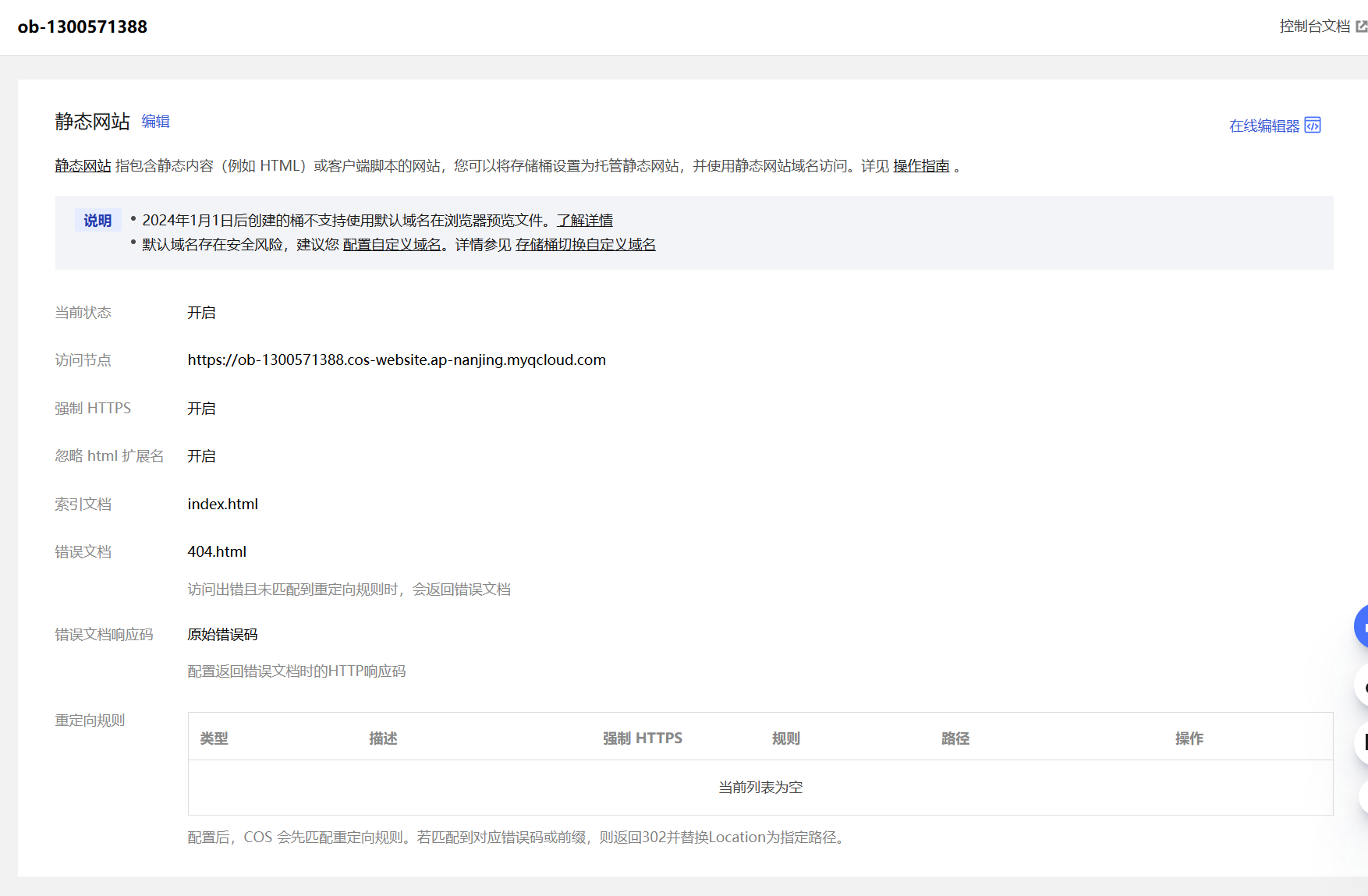Open the 在线编辑器 link
Image resolution: width=1368 pixels, height=896 pixels.
pos(1264,126)
